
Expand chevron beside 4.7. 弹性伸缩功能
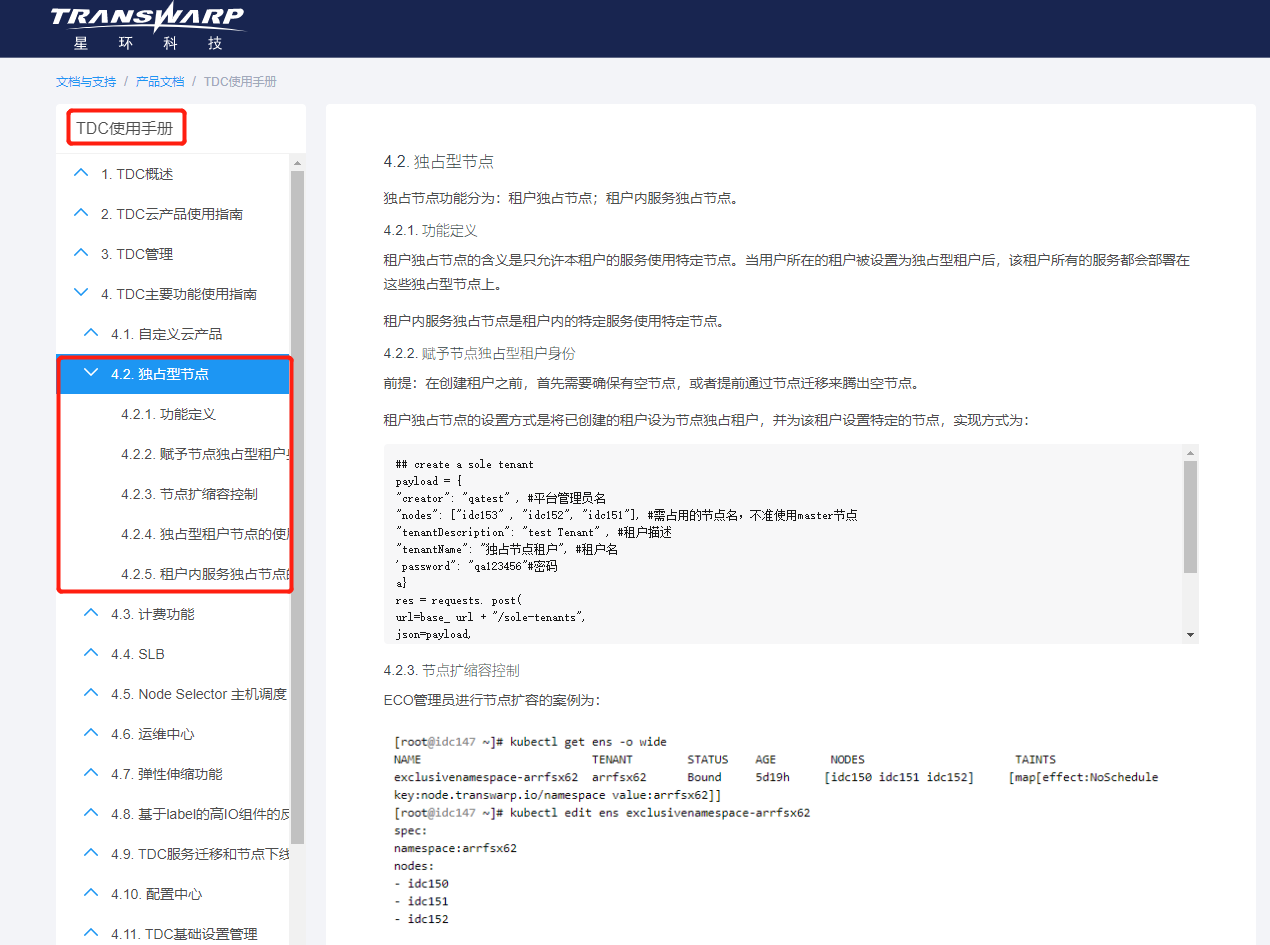click(91, 773)
